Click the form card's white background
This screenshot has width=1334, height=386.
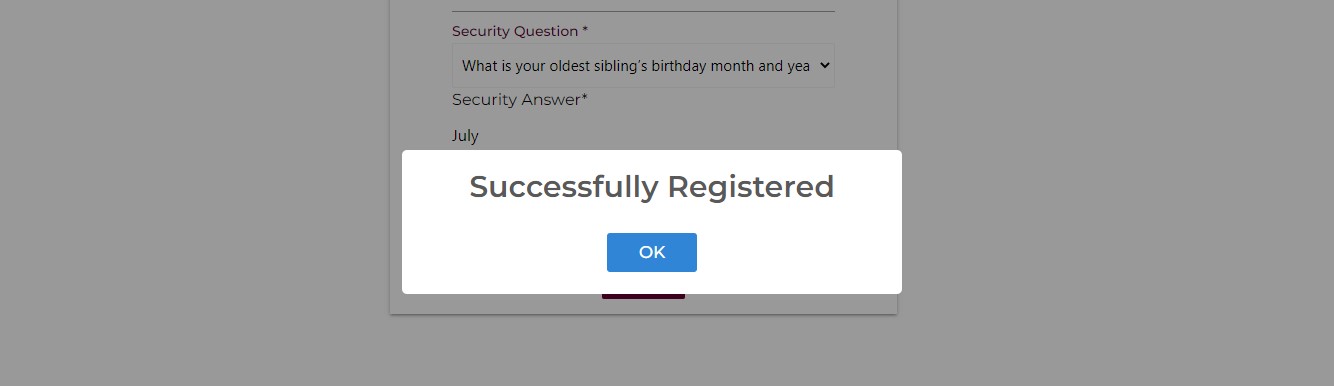(x=420, y=80)
